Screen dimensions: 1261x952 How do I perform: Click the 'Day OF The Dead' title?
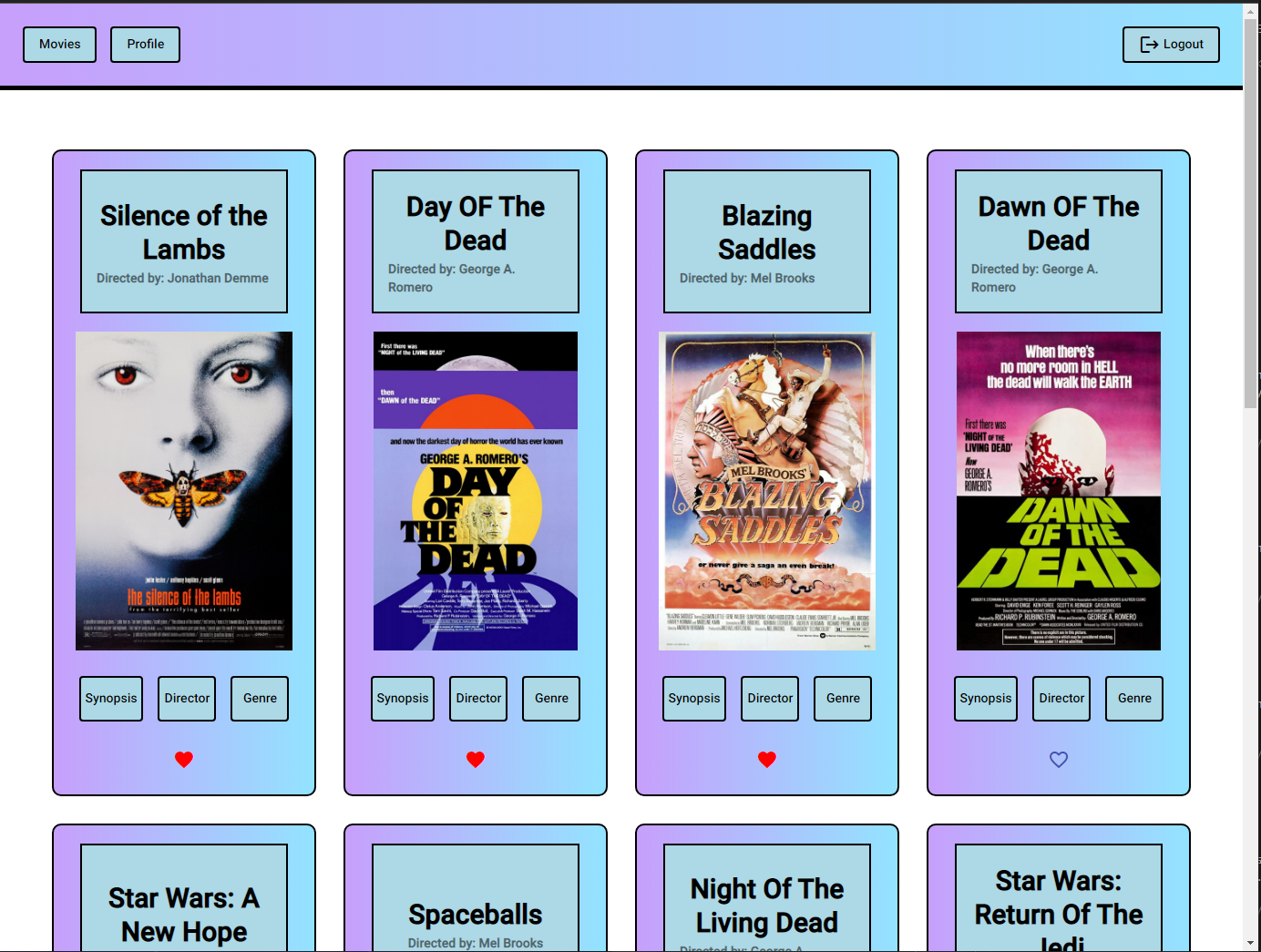(476, 223)
